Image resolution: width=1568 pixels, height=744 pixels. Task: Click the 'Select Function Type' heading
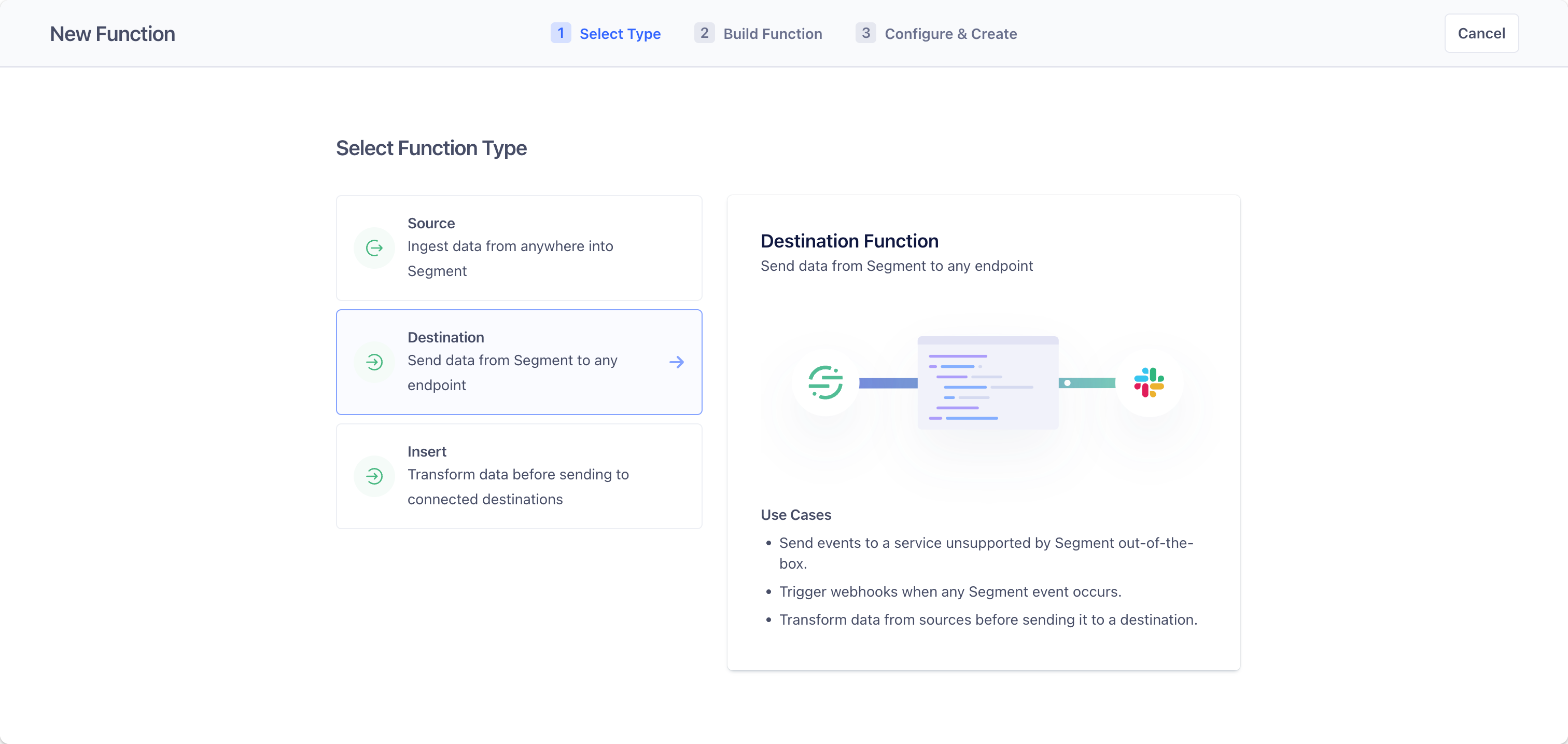click(x=431, y=148)
